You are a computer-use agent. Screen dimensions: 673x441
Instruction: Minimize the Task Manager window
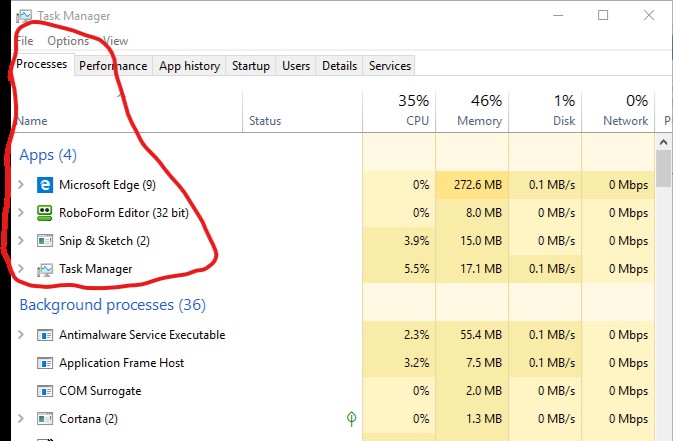tap(558, 15)
